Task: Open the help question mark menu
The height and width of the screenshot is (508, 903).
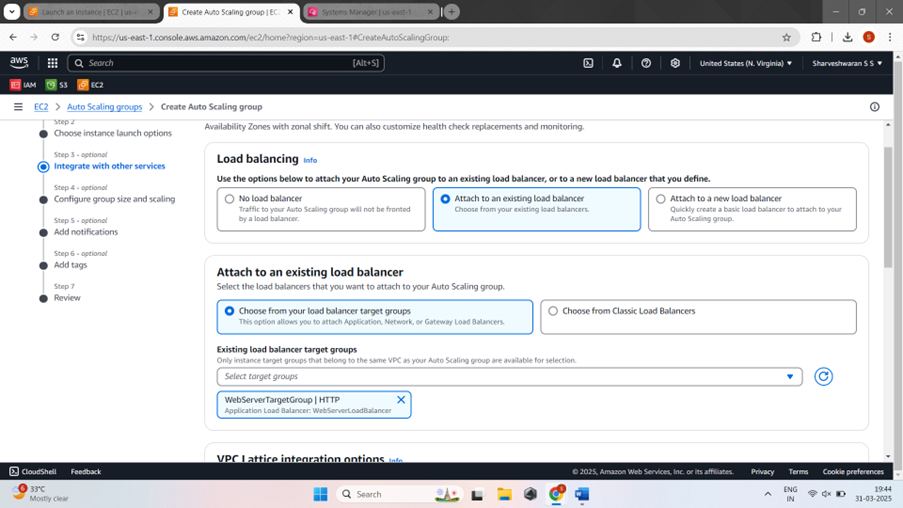Action: click(x=646, y=63)
